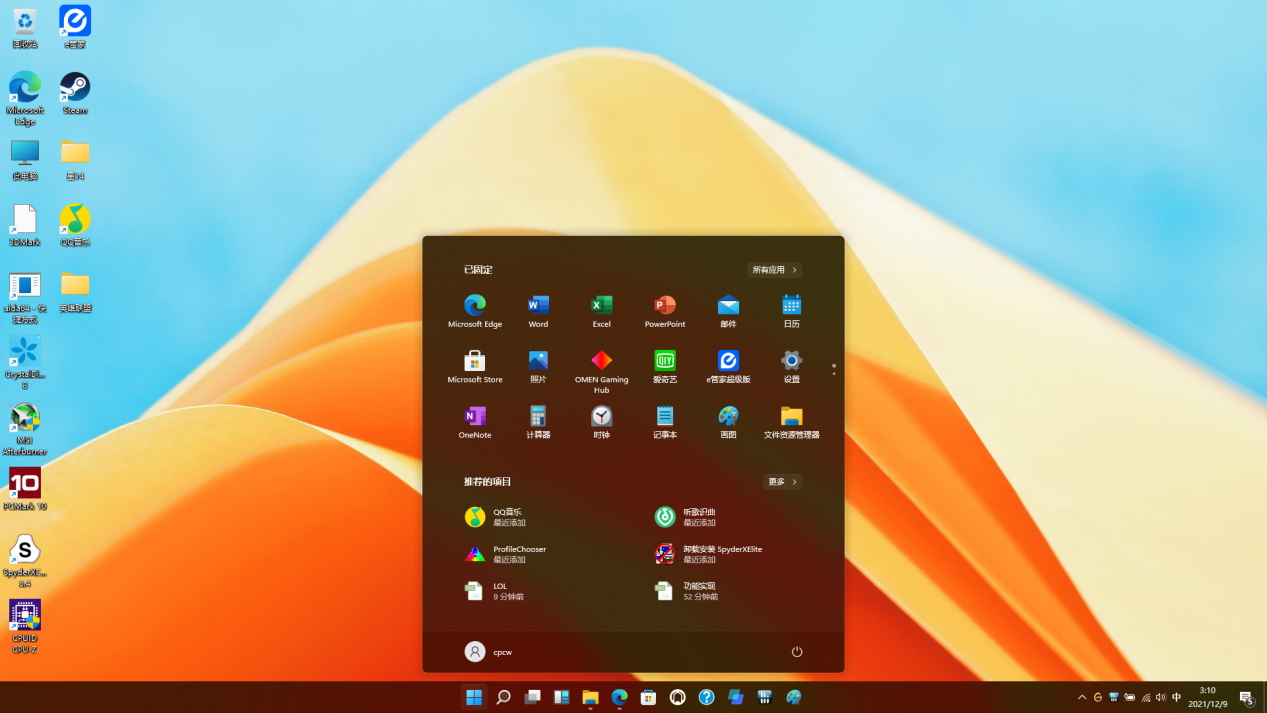Image resolution: width=1267 pixels, height=713 pixels.
Task: Open Word from pinned apps
Action: pos(538,310)
